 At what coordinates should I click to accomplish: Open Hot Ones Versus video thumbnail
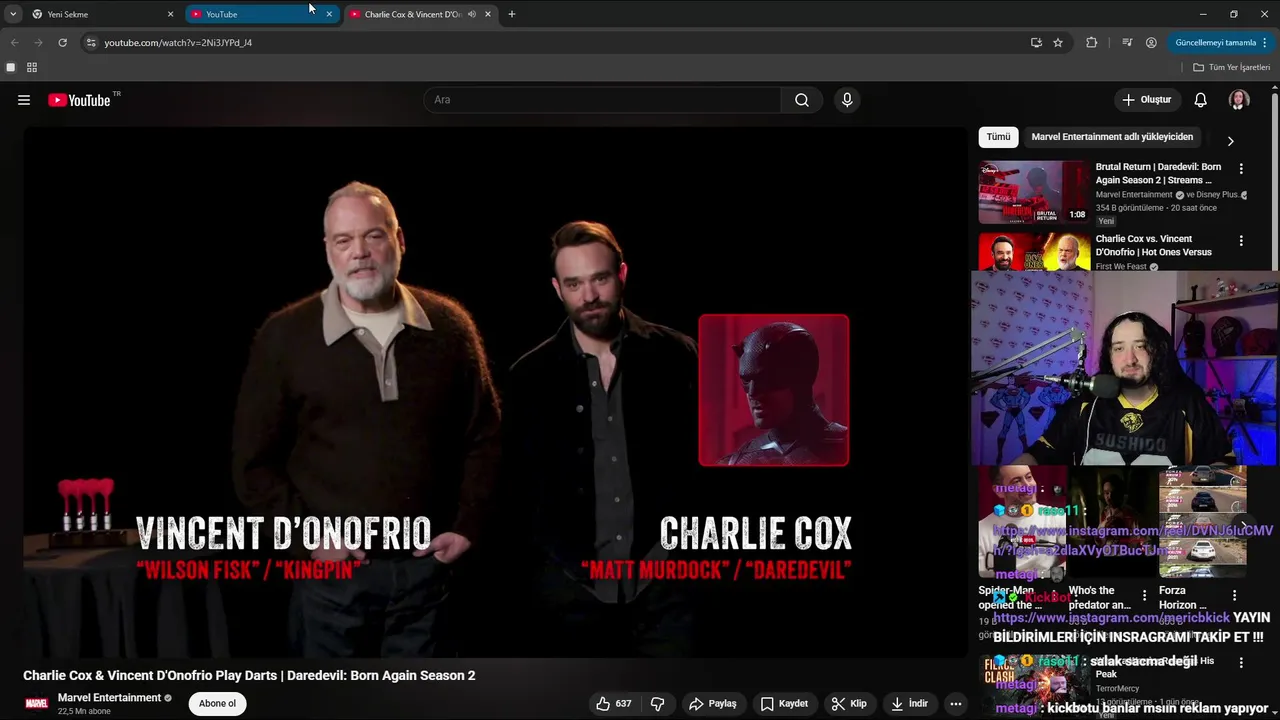(x=1034, y=252)
